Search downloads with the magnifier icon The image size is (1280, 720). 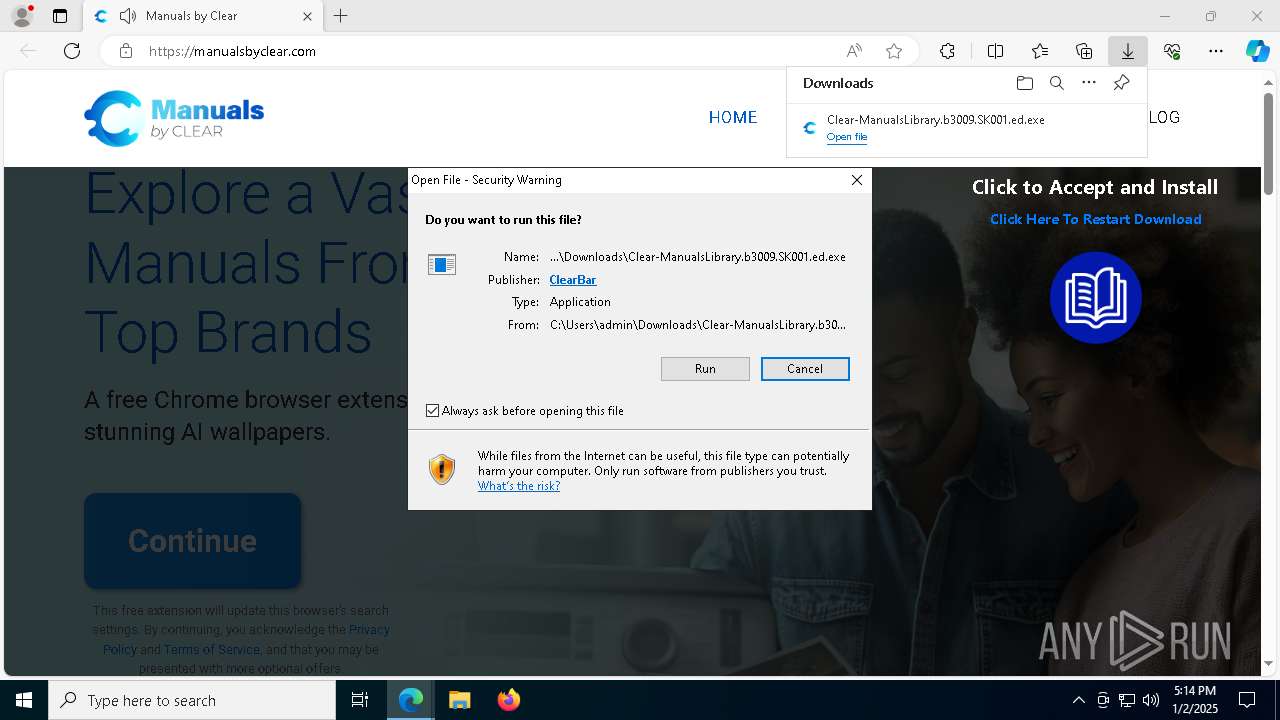pyautogui.click(x=1056, y=83)
